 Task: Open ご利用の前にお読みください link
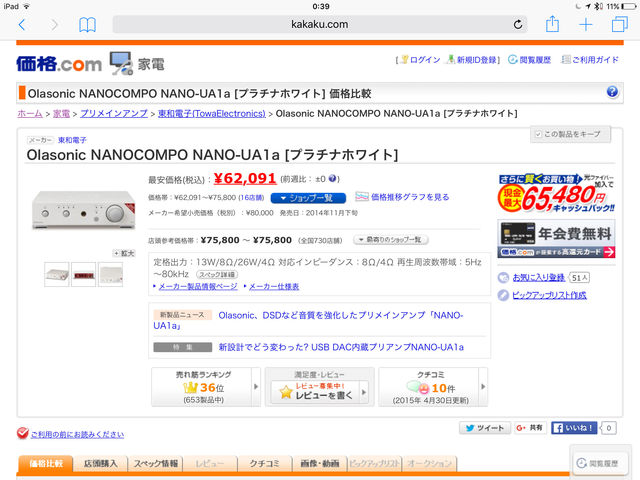click(x=77, y=435)
